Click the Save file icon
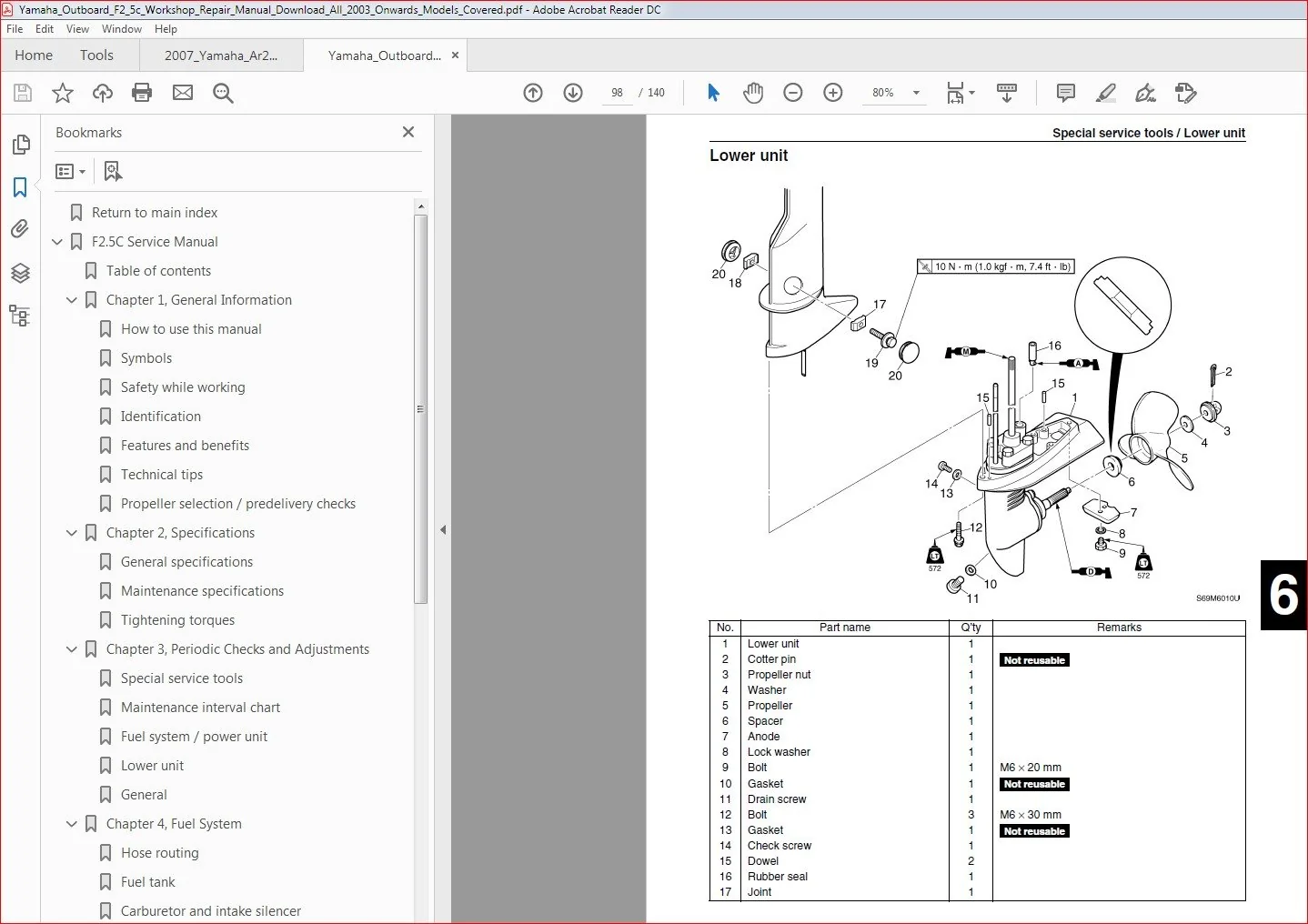Viewport: 1308px width, 924px height. tap(23, 93)
